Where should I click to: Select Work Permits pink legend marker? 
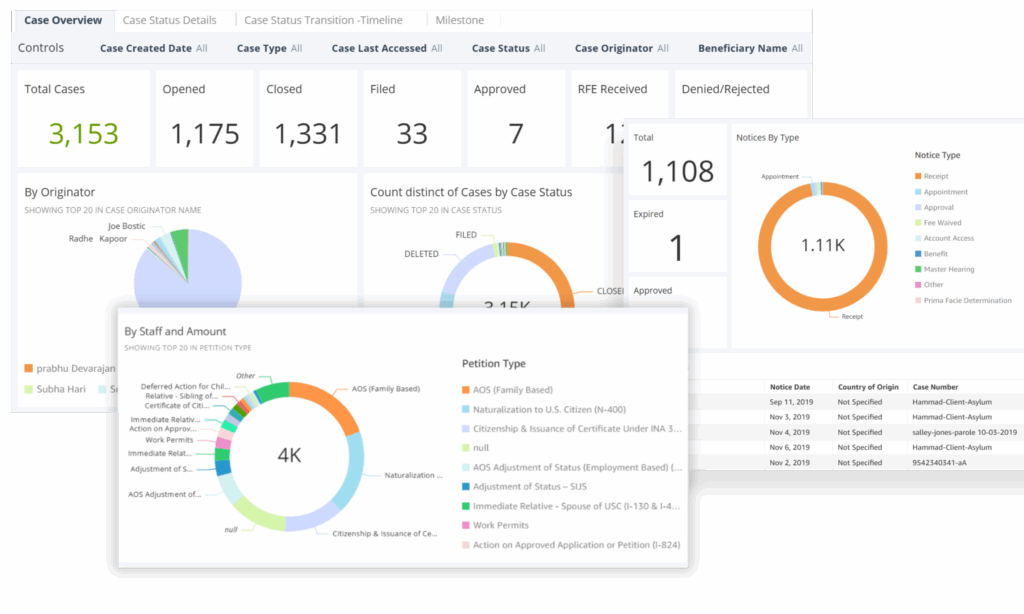click(x=465, y=525)
